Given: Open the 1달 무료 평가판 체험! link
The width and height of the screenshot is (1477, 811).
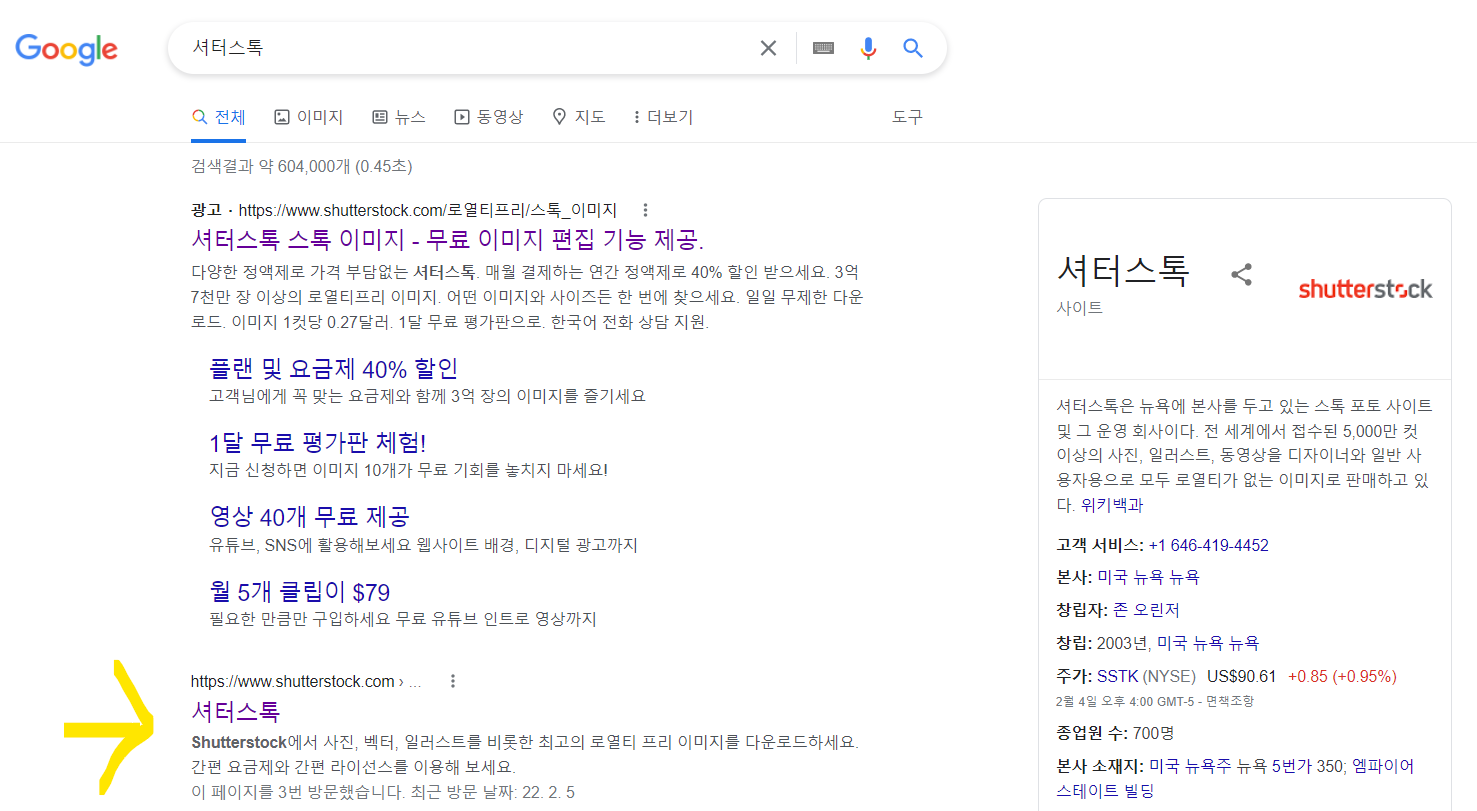Looking at the screenshot, I should click(x=318, y=442).
